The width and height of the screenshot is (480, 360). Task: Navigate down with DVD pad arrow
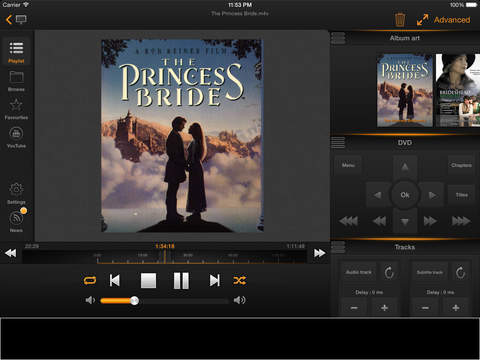pyautogui.click(x=405, y=222)
